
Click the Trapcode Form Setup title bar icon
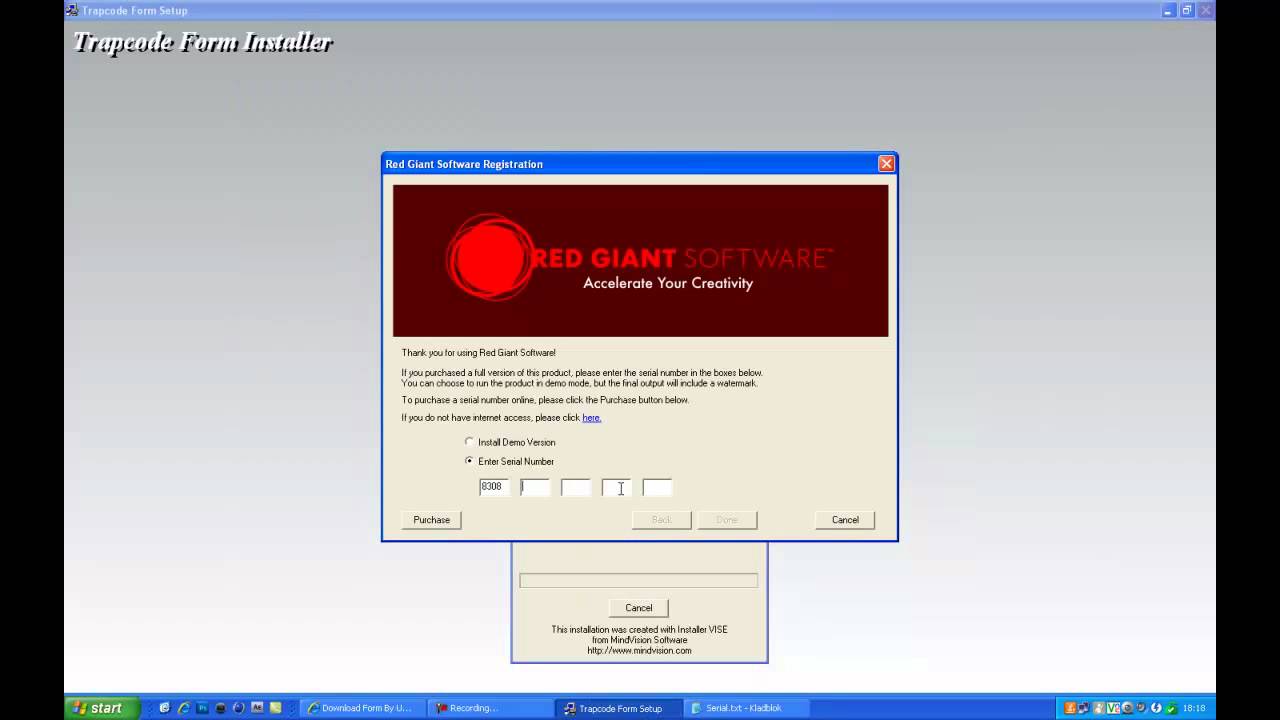pos(72,10)
